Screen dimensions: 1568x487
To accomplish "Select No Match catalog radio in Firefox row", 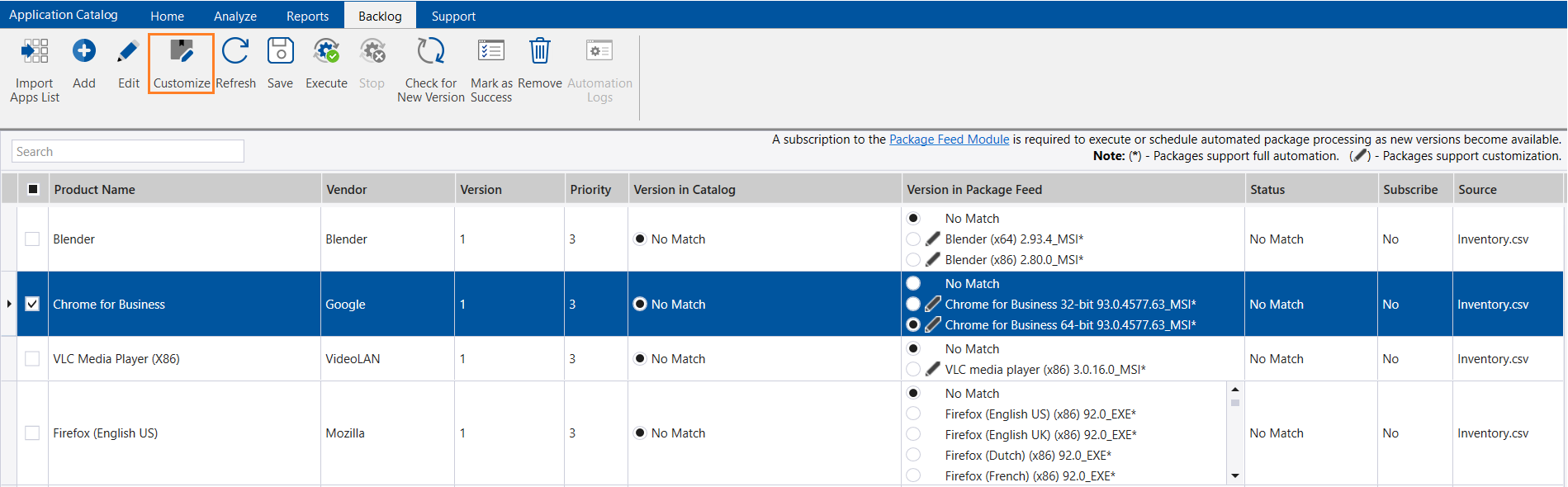I will tap(640, 433).
